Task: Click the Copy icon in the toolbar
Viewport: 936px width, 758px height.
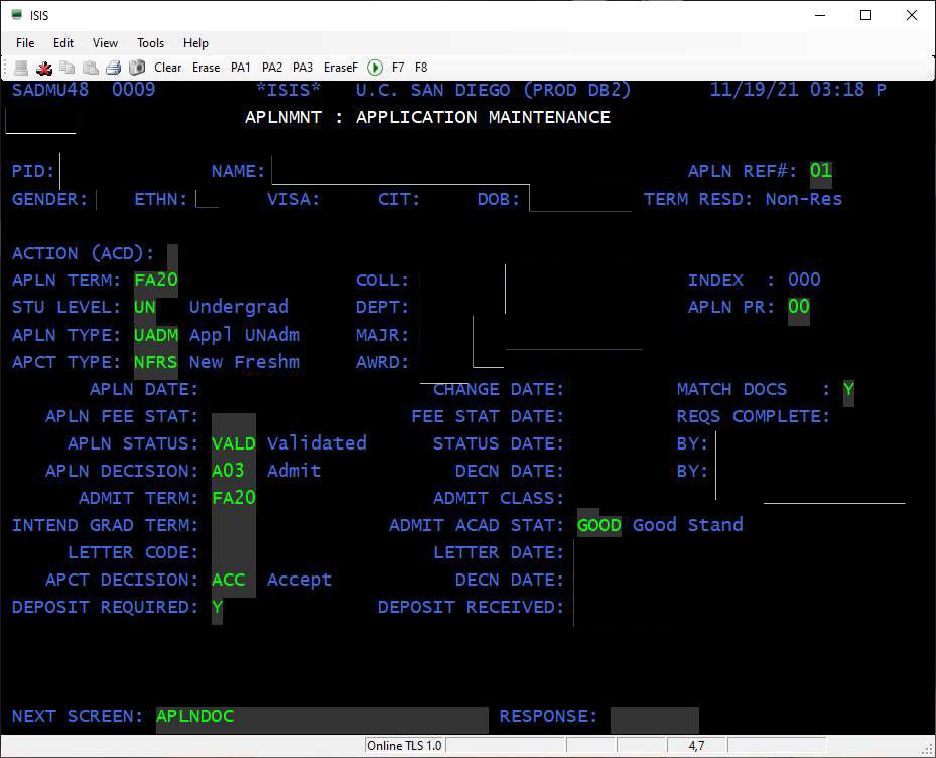Action: pyautogui.click(x=67, y=67)
